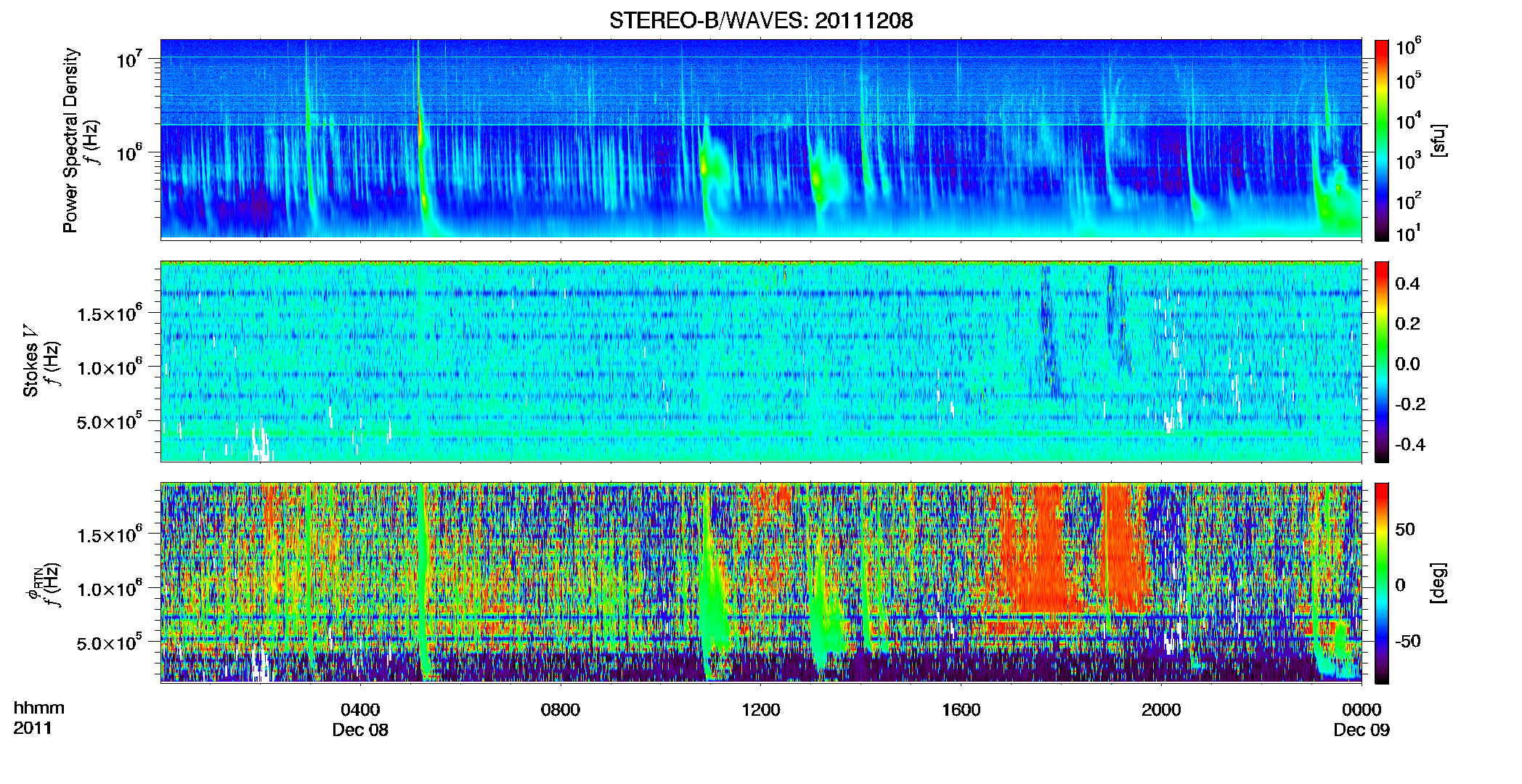Click the -0.4 value on Stokes color bar
1522x784 pixels.
pos(1410,444)
